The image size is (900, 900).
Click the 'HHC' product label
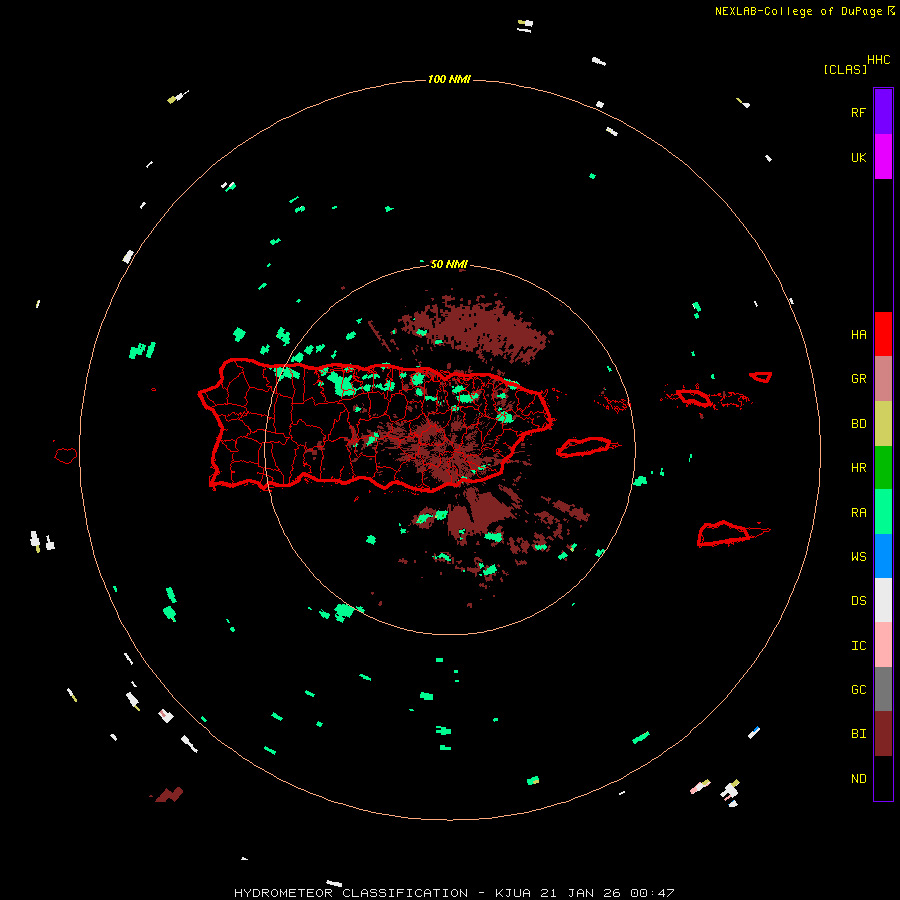tap(879, 60)
